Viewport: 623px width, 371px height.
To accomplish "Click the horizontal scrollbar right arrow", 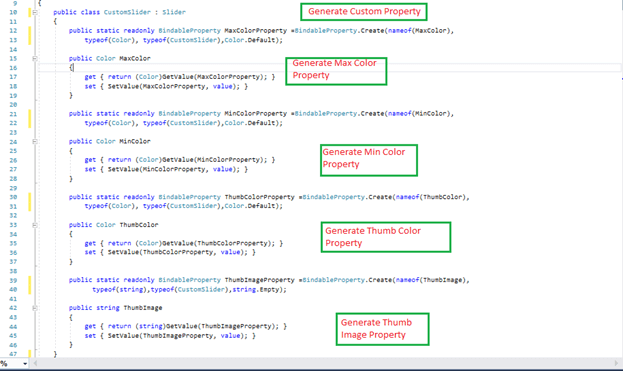I will [x=616, y=363].
